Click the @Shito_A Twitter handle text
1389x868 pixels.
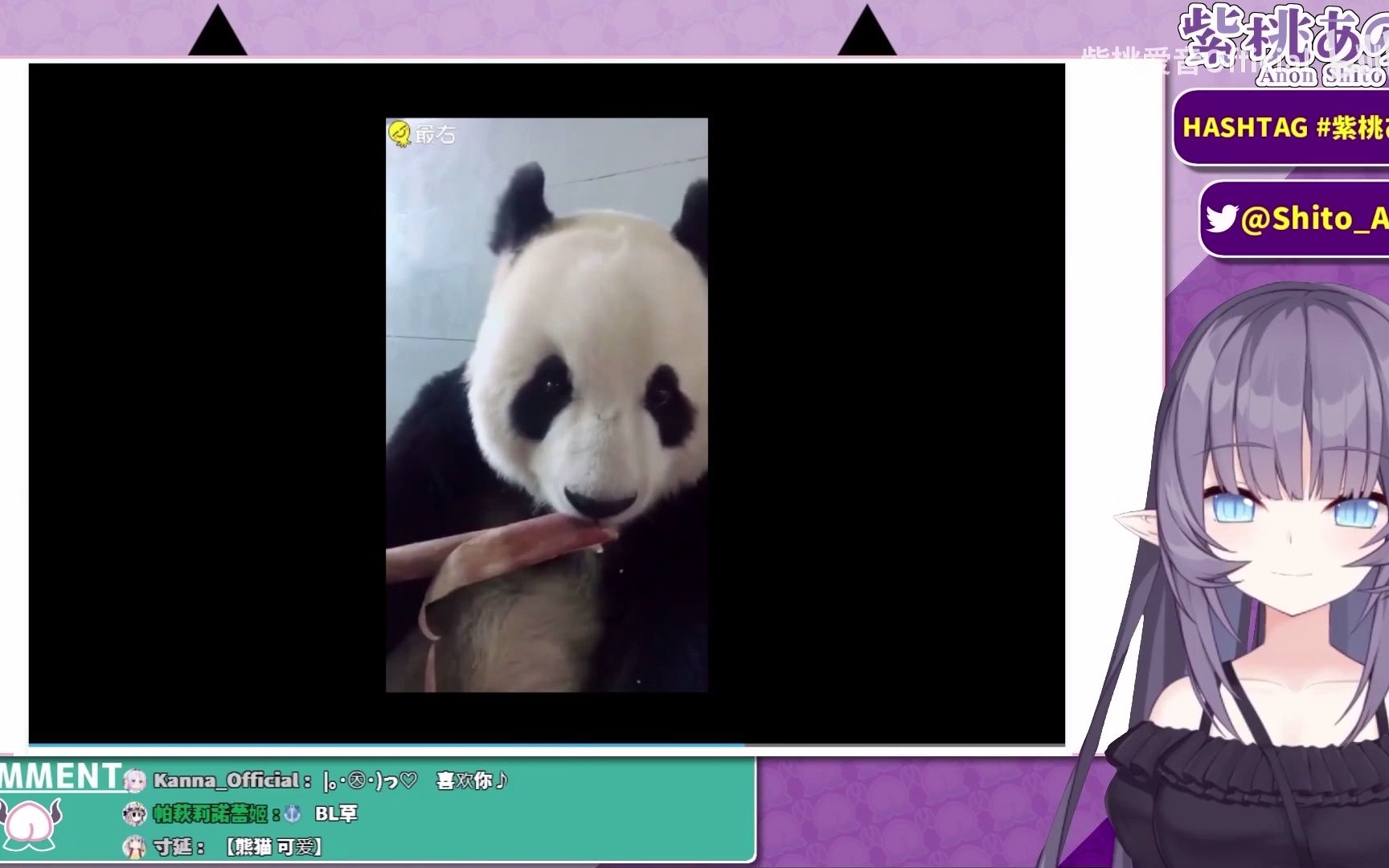[x=1313, y=219]
